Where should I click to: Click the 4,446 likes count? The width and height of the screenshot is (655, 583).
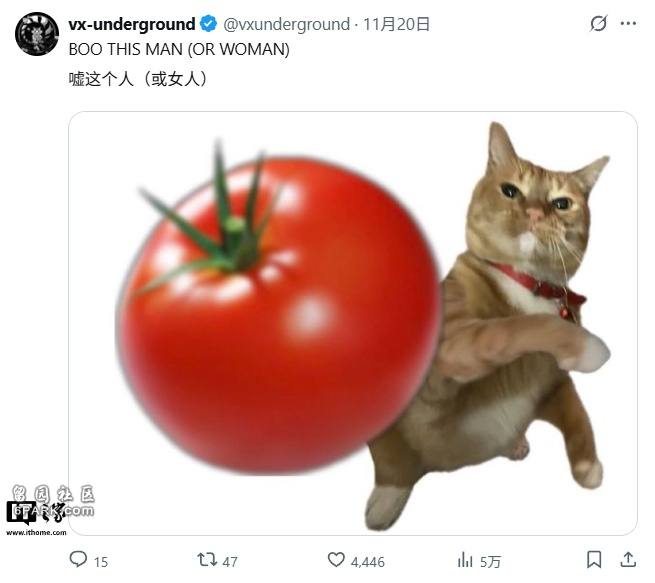click(x=368, y=562)
